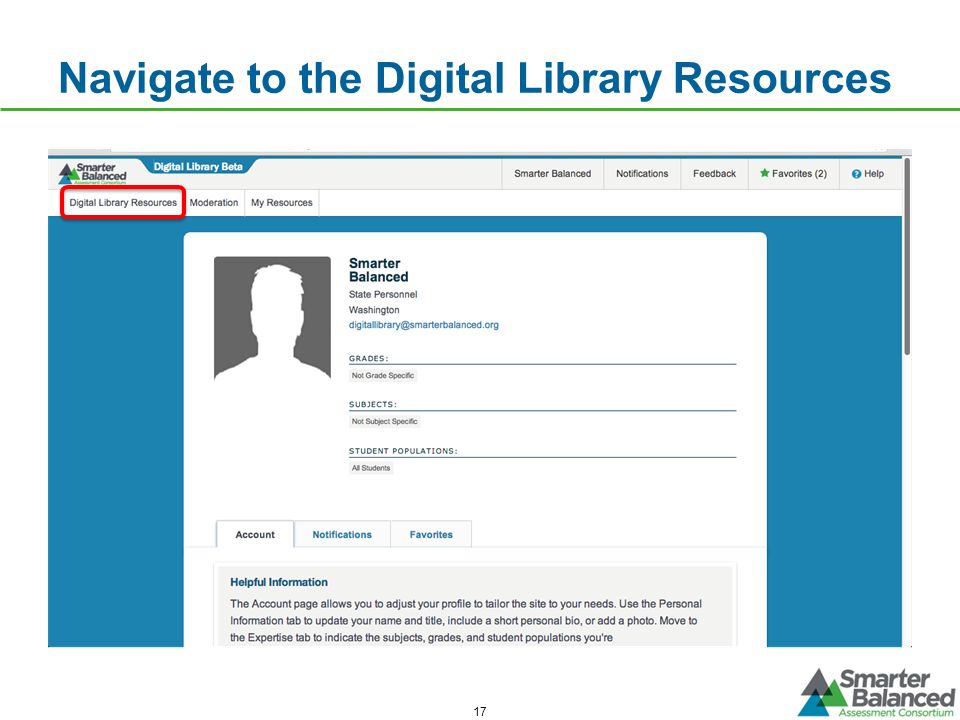Open the Moderation menu item

[x=214, y=203]
